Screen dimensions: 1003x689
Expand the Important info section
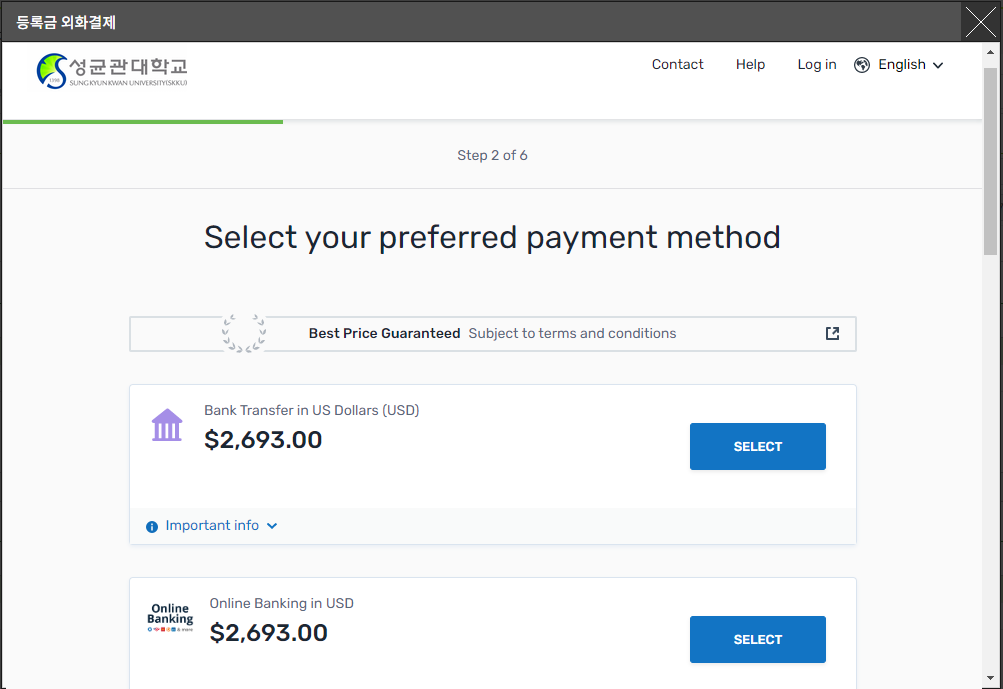coord(212,526)
